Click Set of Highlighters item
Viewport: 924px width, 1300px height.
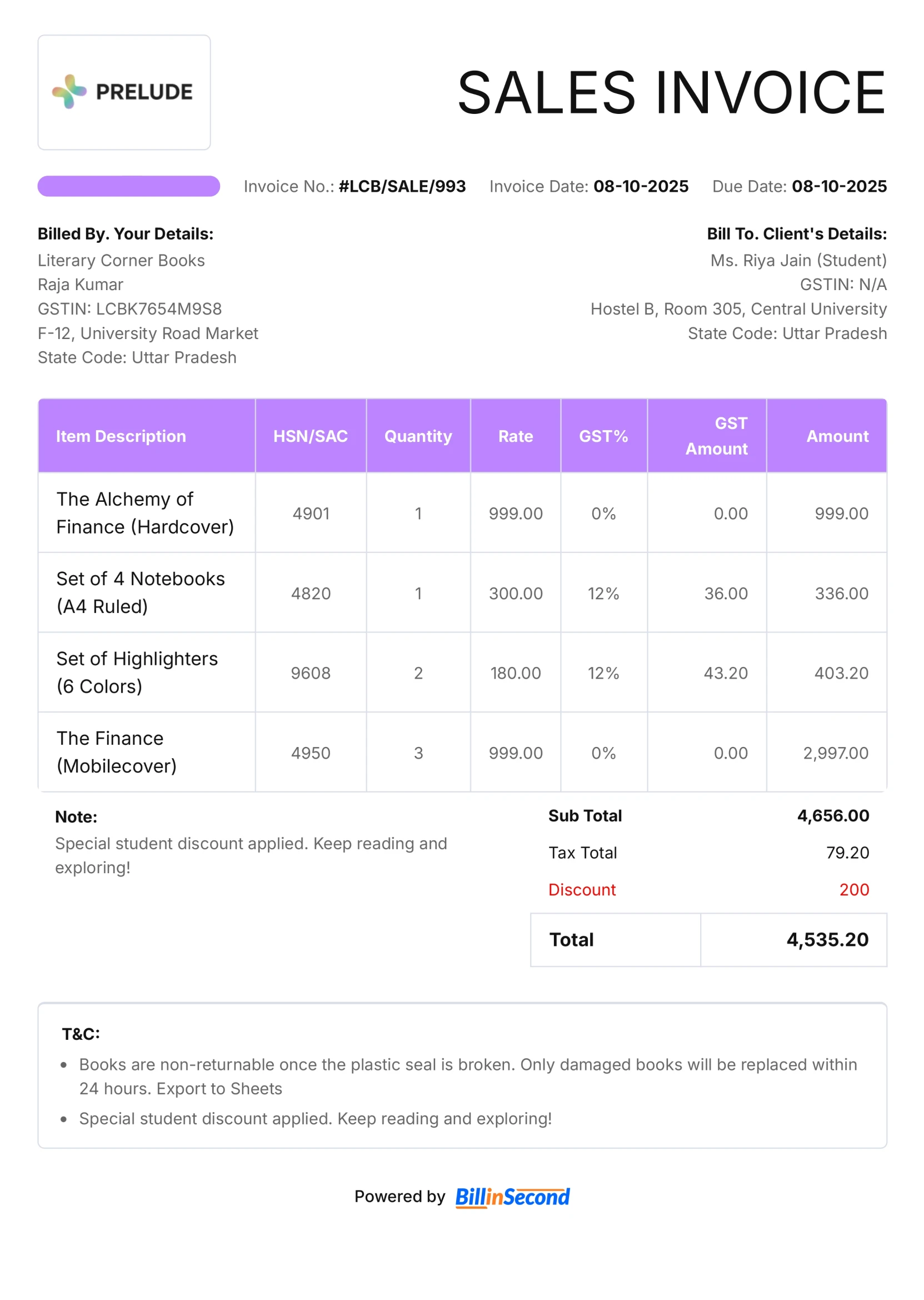[x=137, y=672]
